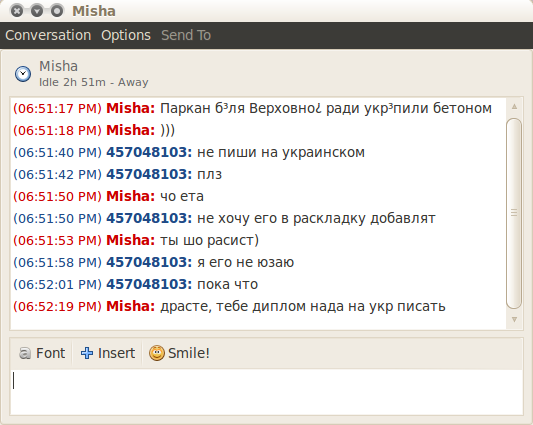The width and height of the screenshot is (533, 425).
Task: Maximize the Misha chat window
Action: [x=57, y=11]
